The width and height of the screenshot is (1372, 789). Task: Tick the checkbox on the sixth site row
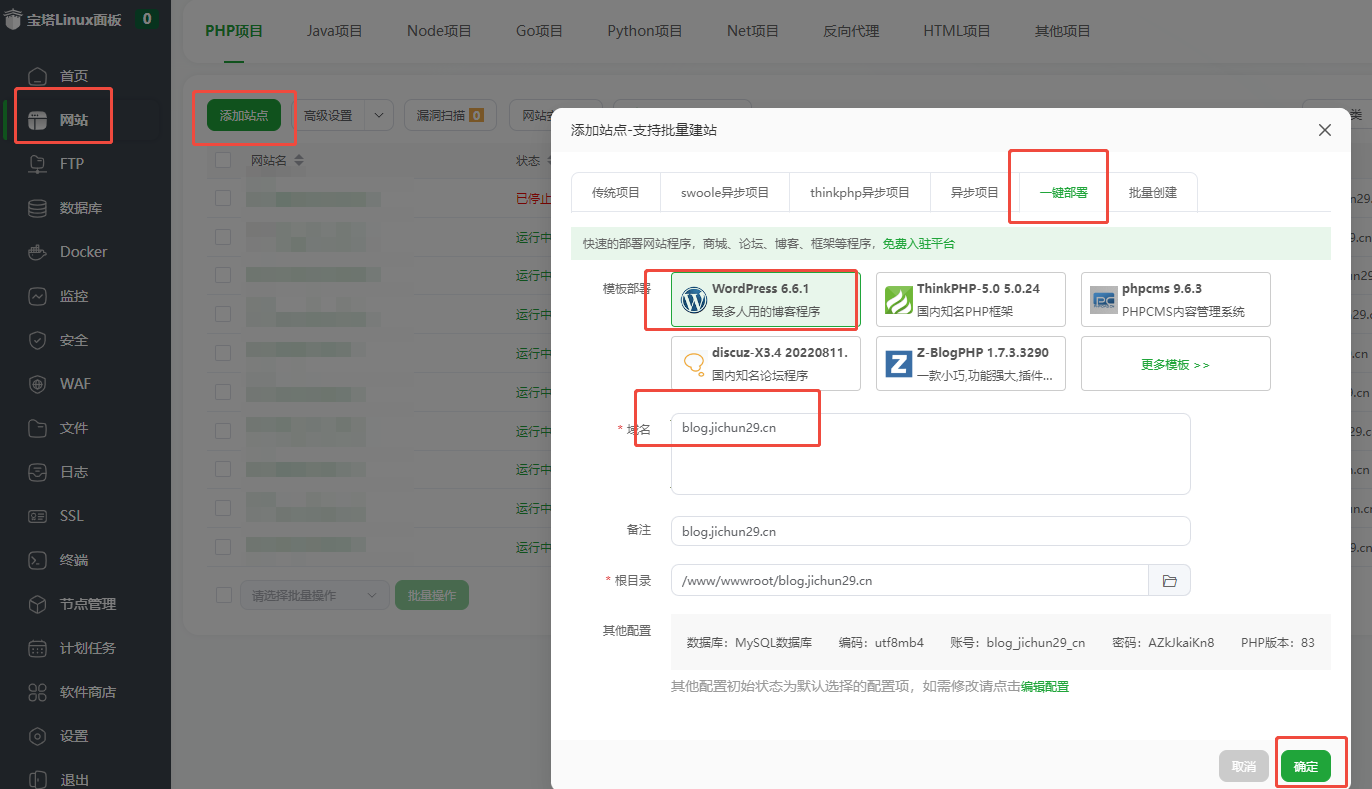[223, 392]
